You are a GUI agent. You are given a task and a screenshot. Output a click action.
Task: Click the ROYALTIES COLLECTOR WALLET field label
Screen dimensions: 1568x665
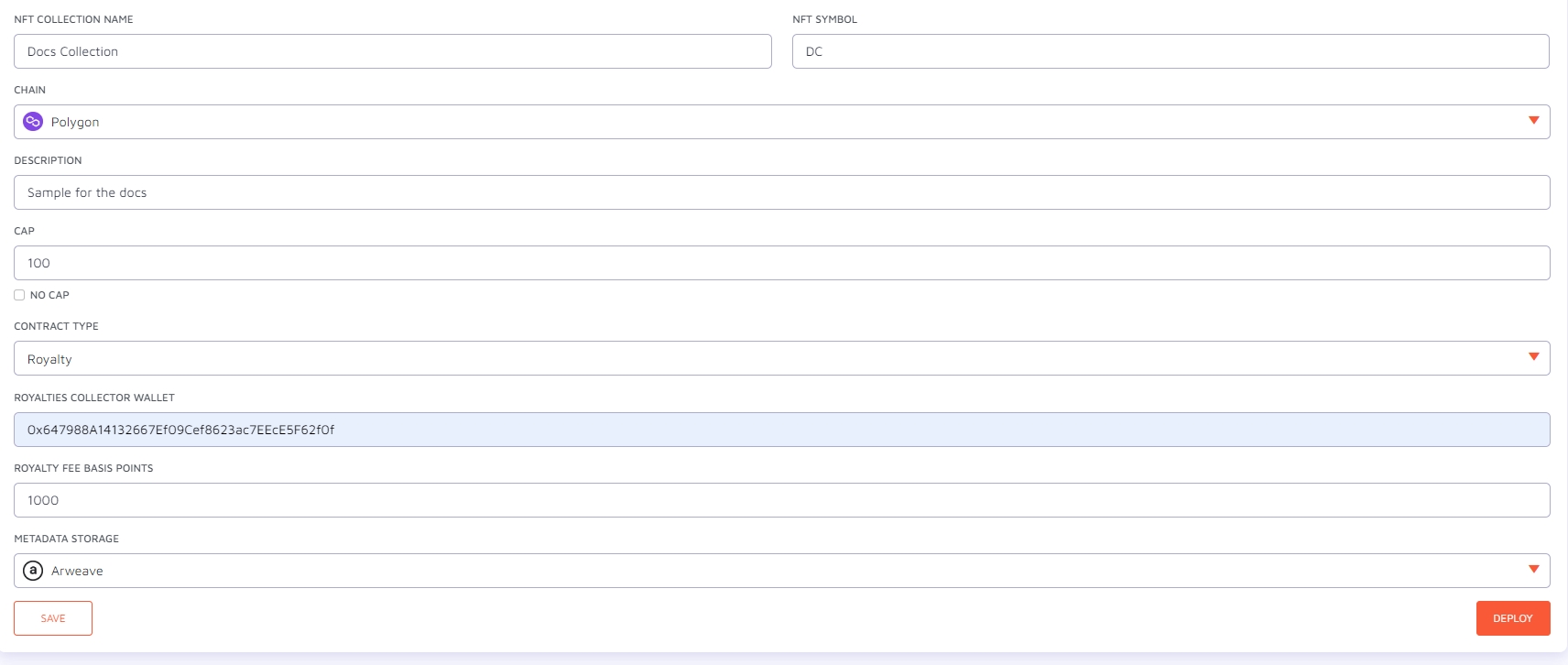click(94, 398)
